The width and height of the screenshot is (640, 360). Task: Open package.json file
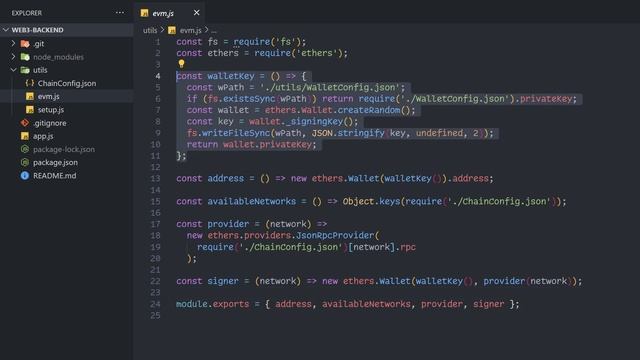pos(55,162)
